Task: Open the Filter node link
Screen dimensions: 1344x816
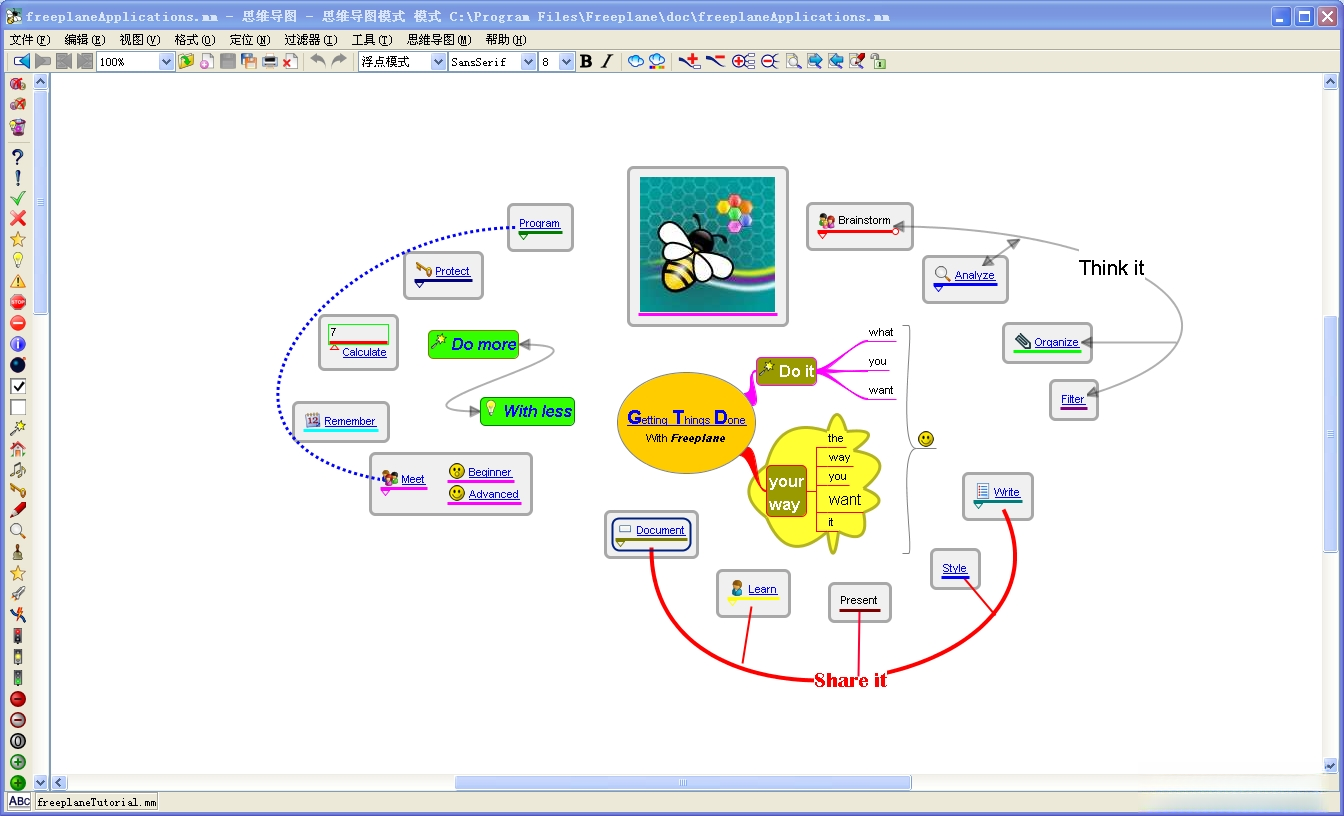Action: (1073, 400)
